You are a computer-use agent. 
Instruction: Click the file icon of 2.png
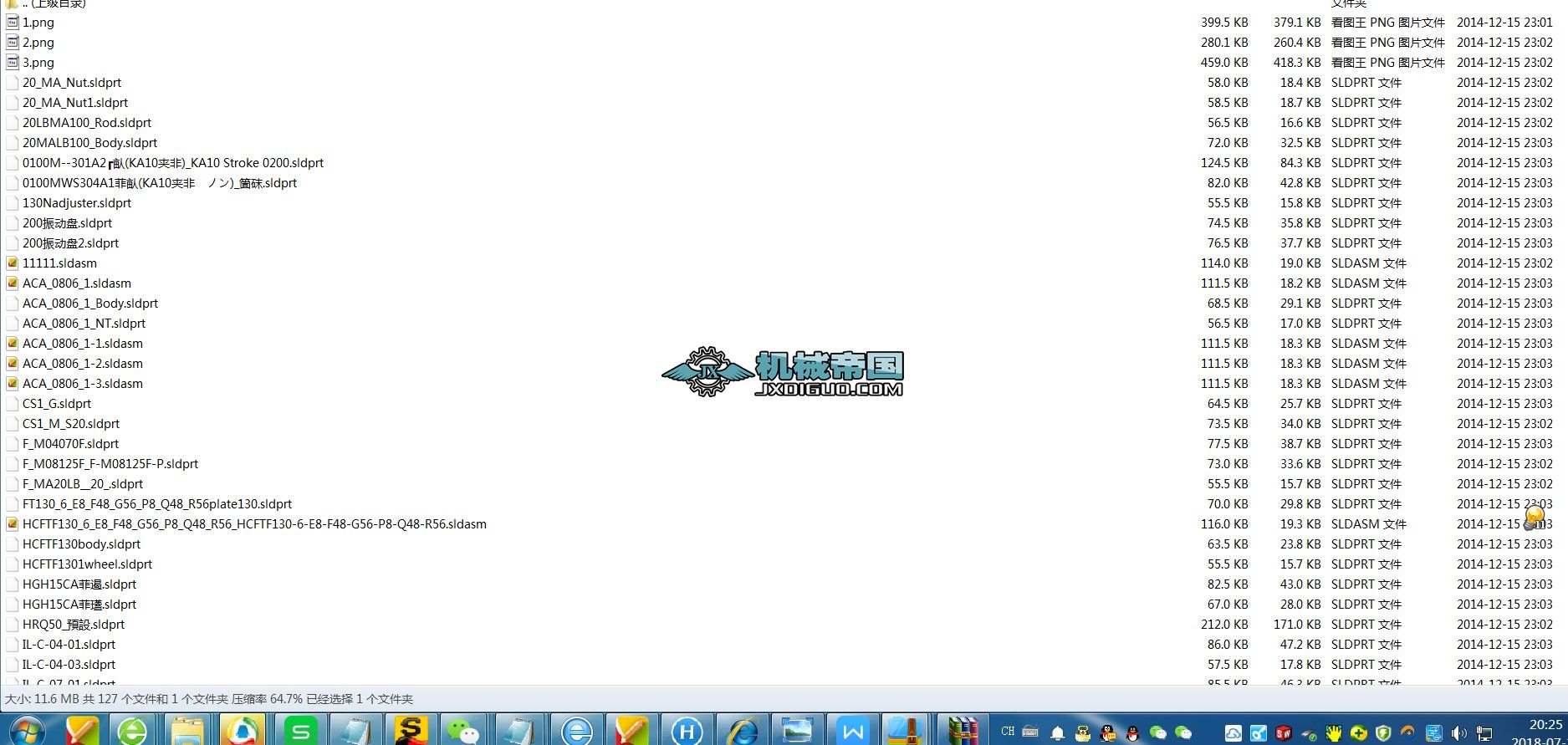13,43
